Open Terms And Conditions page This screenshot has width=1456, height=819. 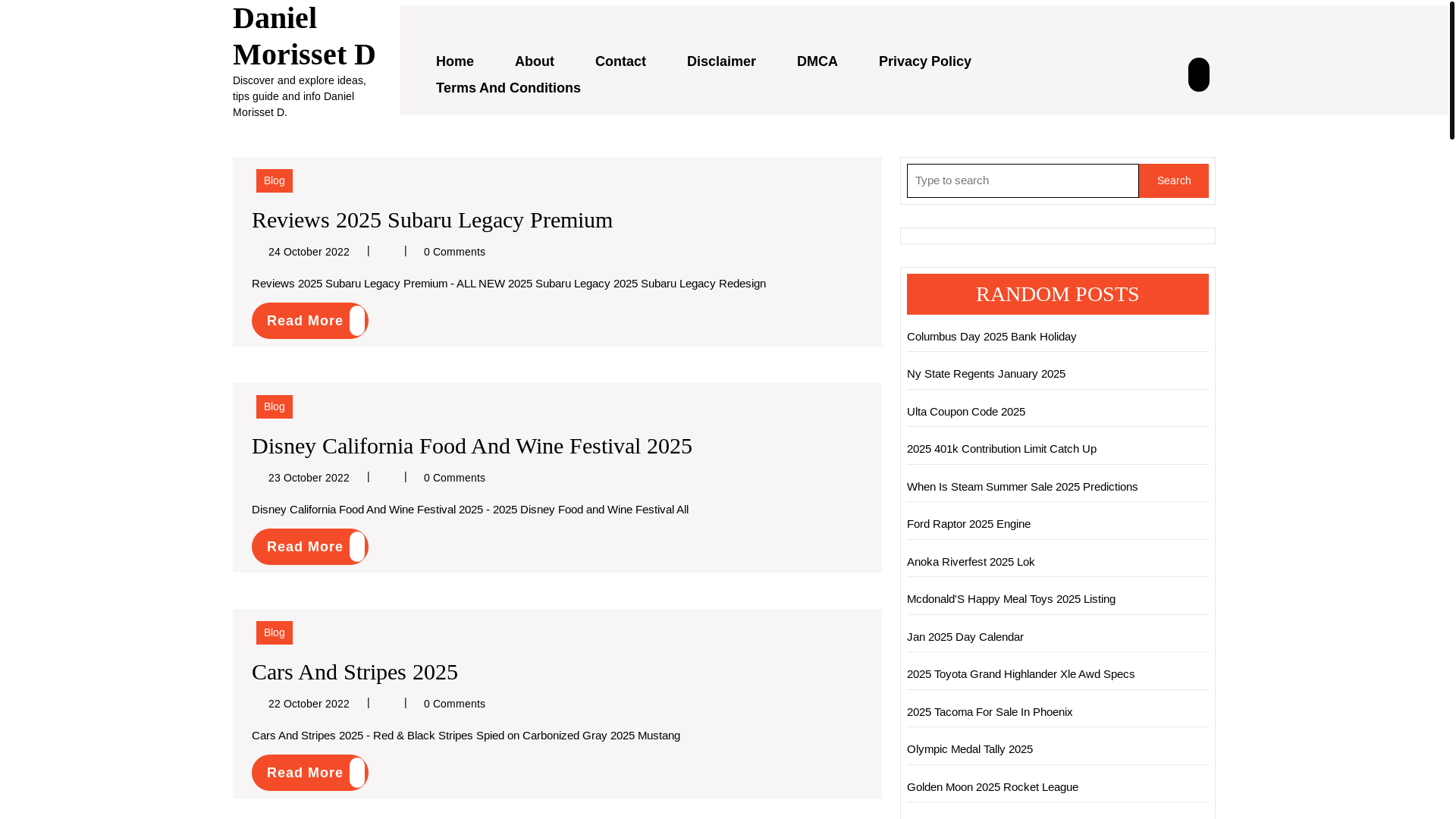pos(508,88)
